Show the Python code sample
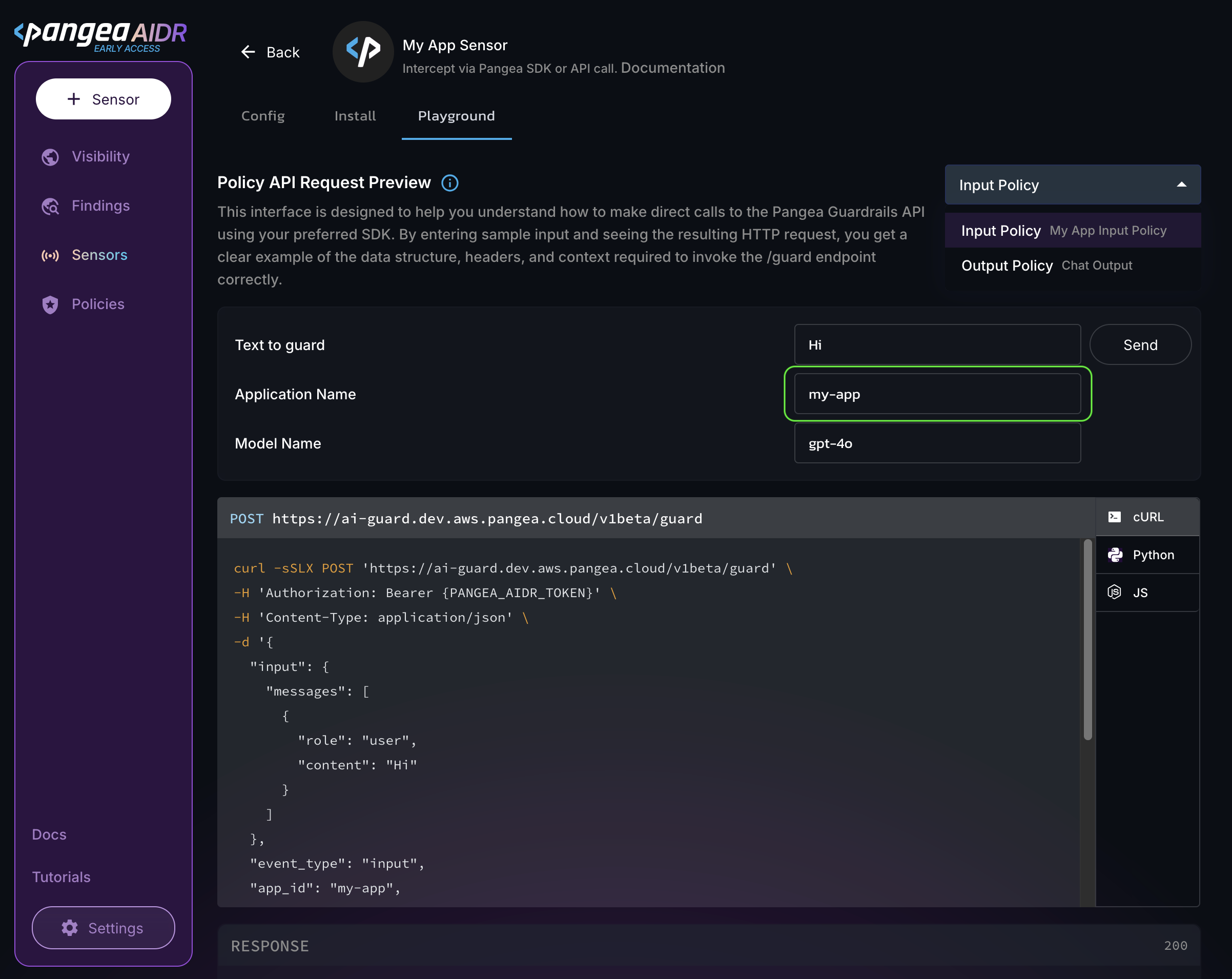 [1147, 555]
